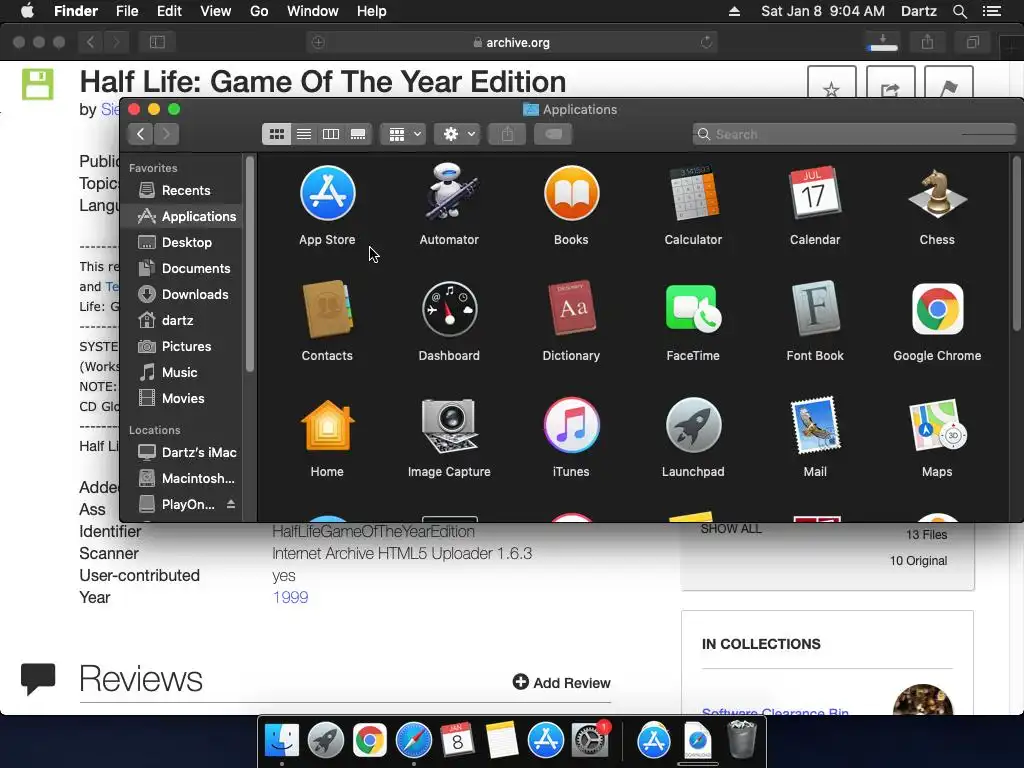Click the 1999 year link
The image size is (1024, 768).
[x=290, y=598]
